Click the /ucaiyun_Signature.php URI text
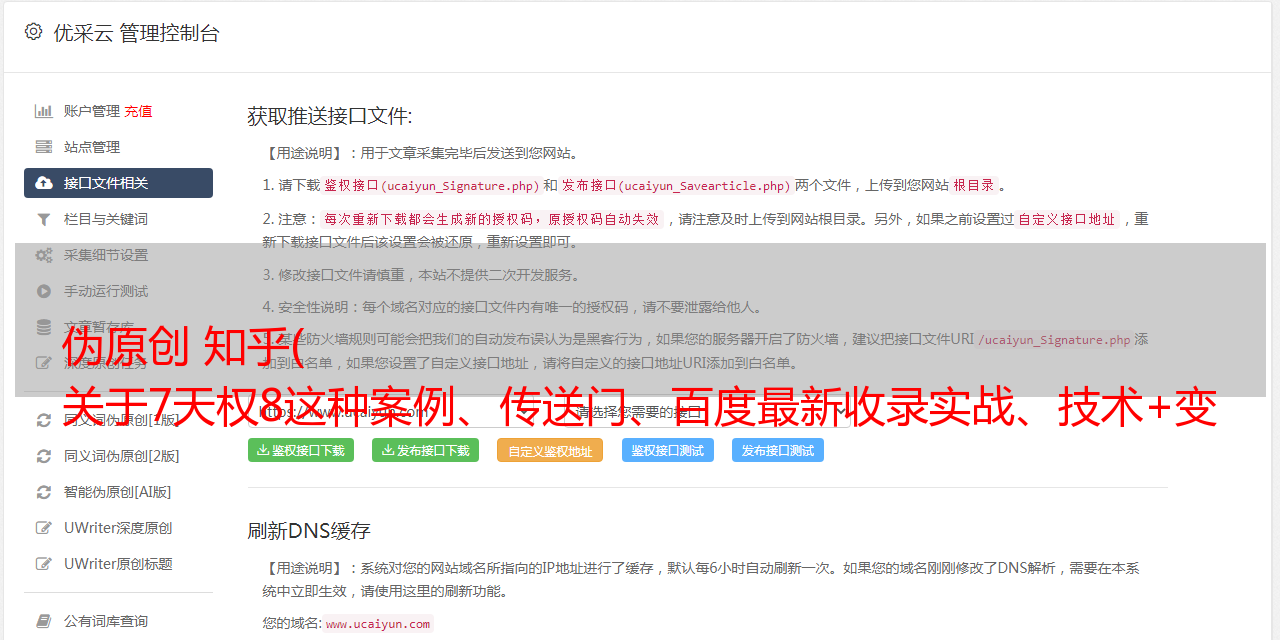1280x640 pixels. click(1054, 340)
